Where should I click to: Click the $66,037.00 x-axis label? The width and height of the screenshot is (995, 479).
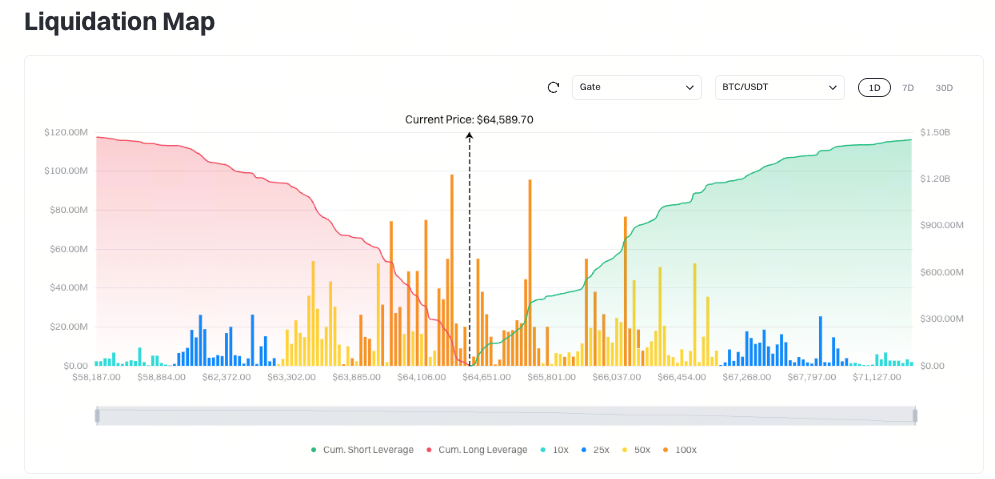click(x=619, y=377)
